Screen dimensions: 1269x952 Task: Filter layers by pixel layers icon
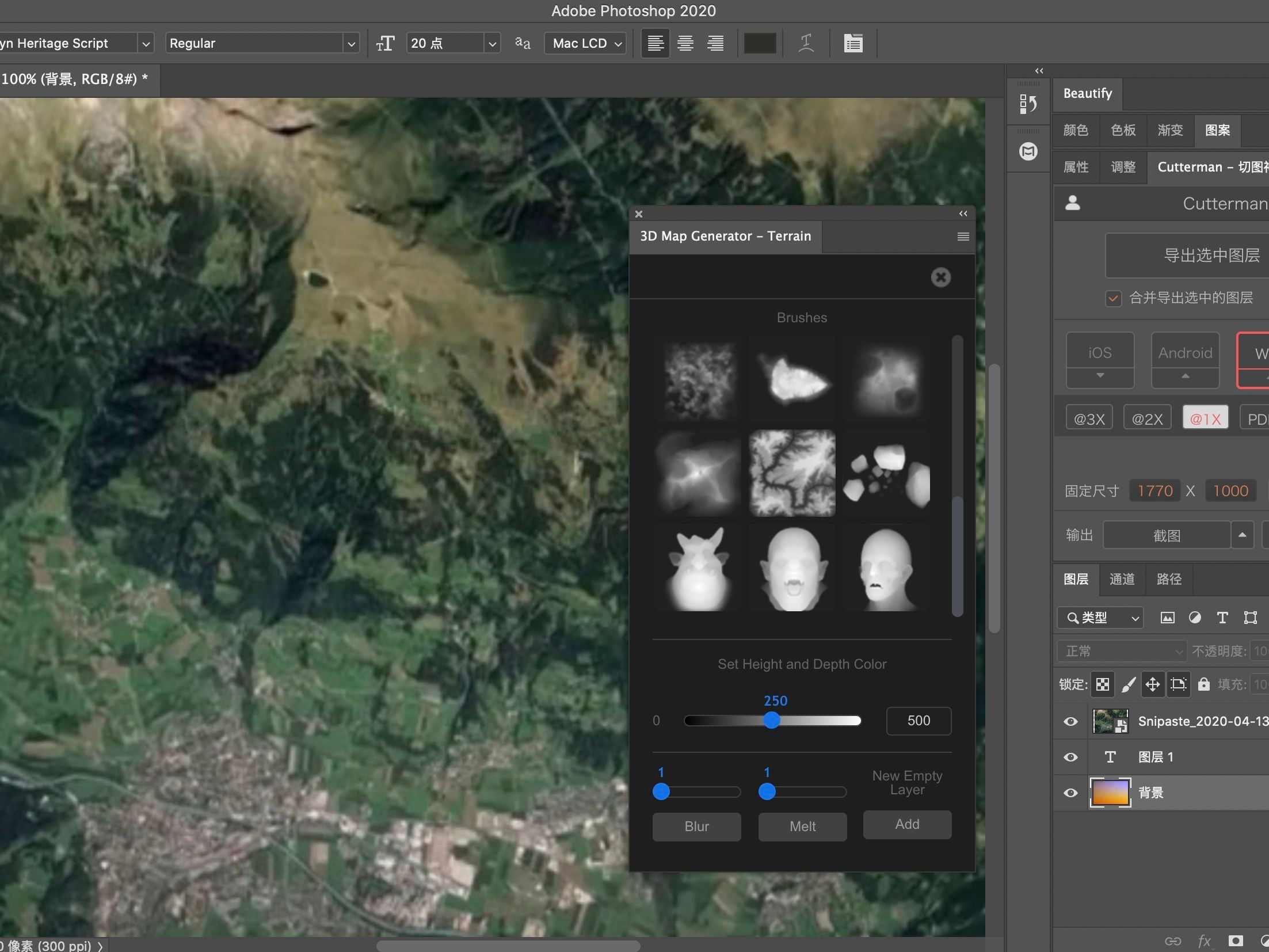click(x=1167, y=618)
